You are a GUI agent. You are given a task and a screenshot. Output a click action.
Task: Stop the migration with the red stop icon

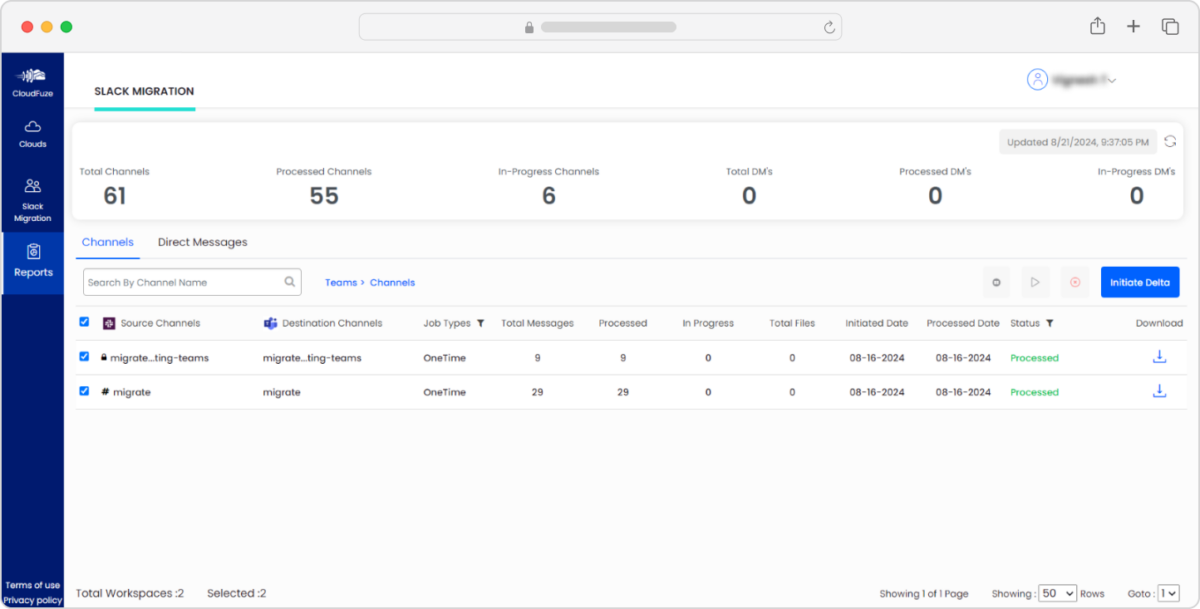point(1075,282)
